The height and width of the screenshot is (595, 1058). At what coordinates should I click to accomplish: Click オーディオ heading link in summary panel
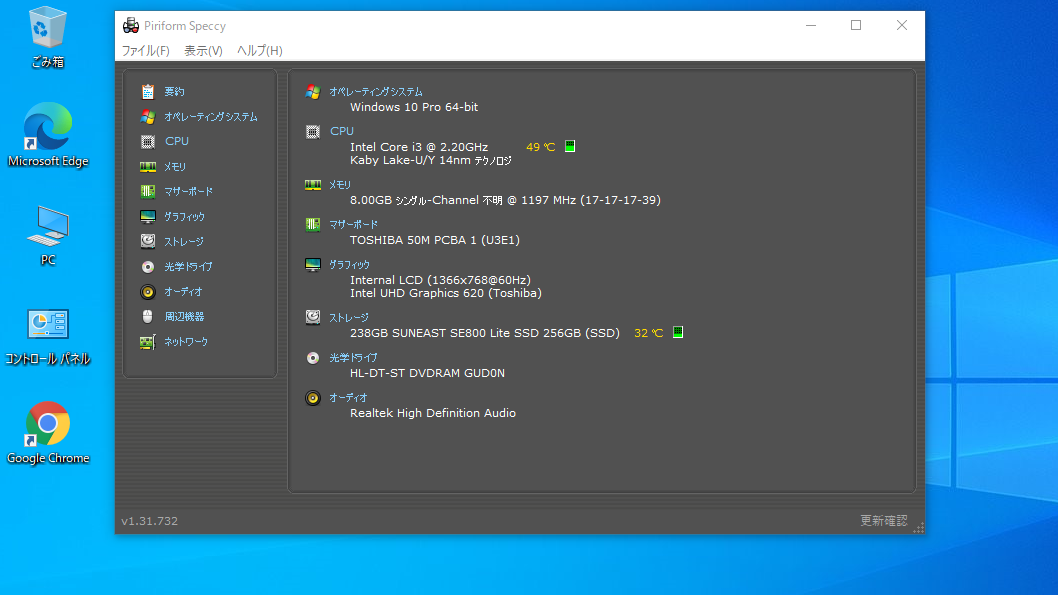pos(348,397)
